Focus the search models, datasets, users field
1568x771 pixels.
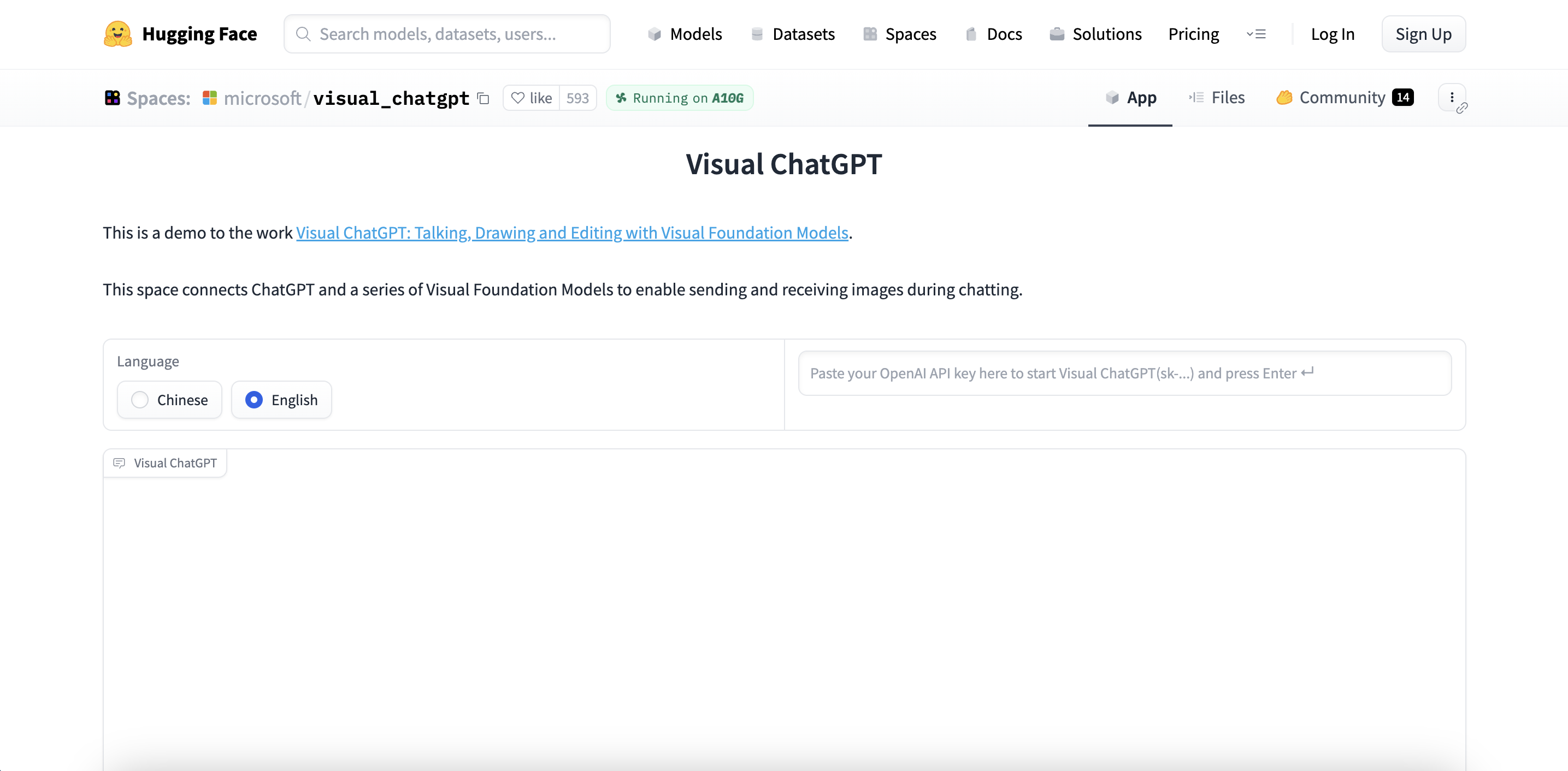(447, 34)
